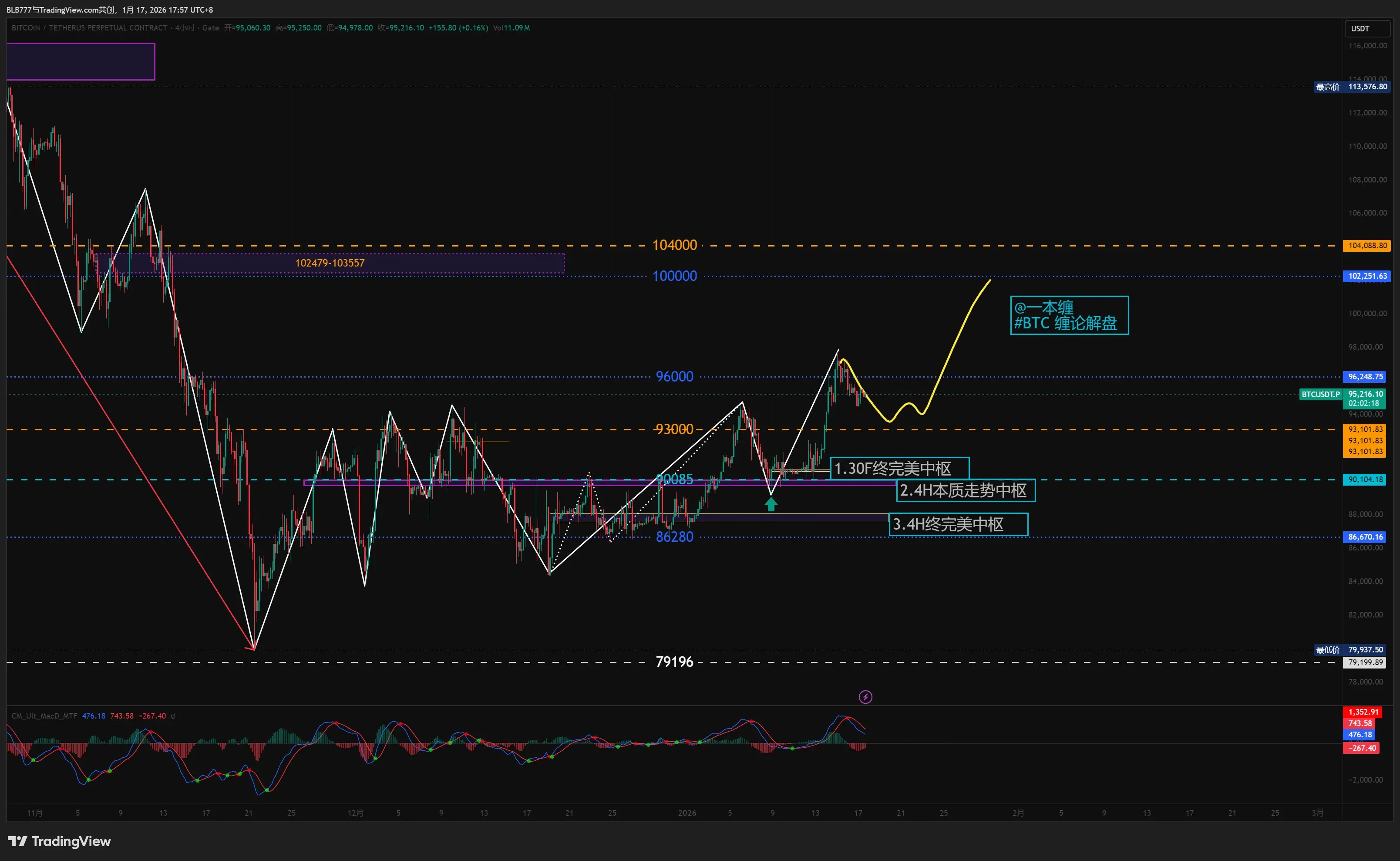
Task: Click the TradingView logo at bottom left
Action: pyautogui.click(x=59, y=841)
